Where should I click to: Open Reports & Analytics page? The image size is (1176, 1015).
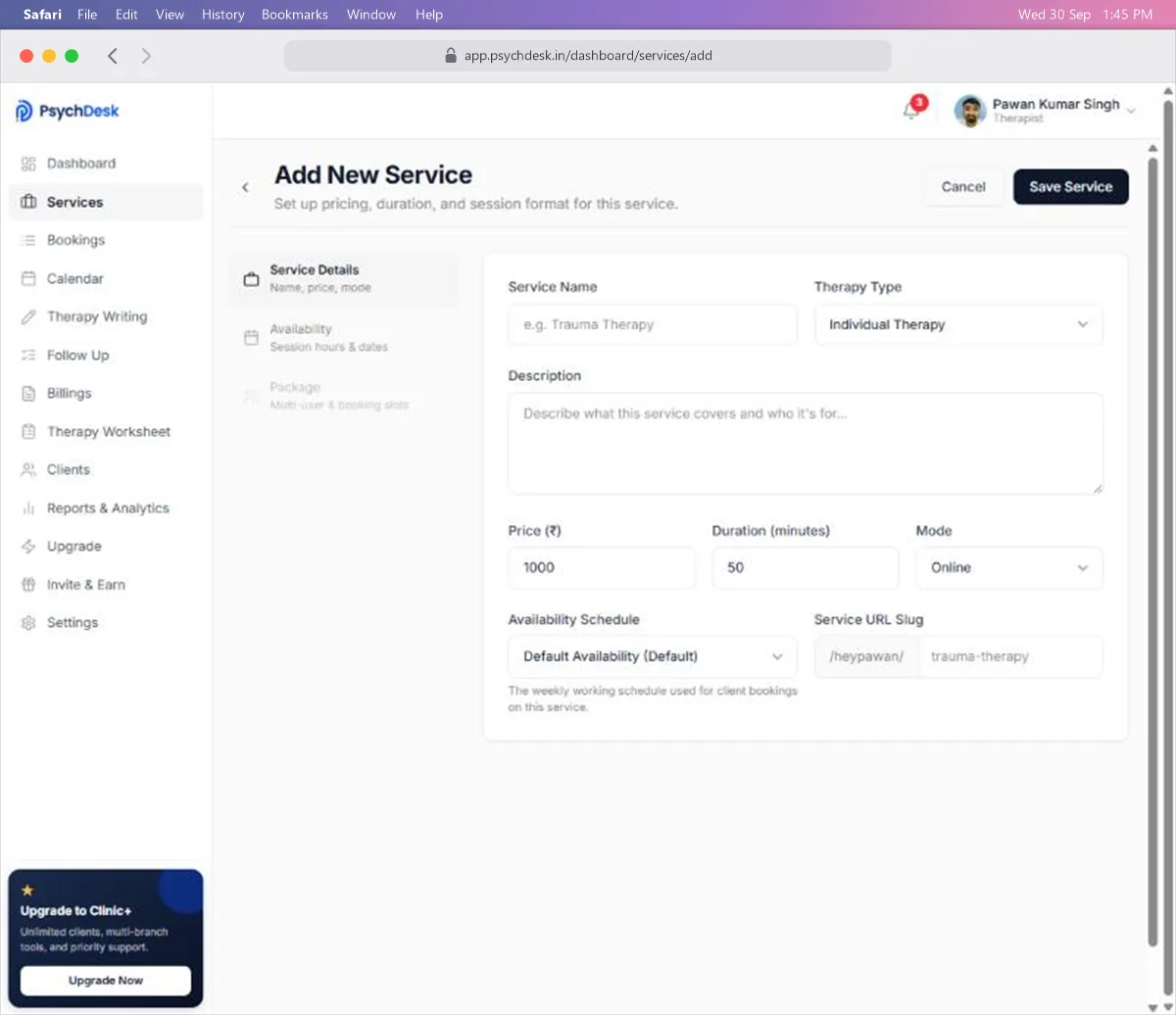pos(106,508)
